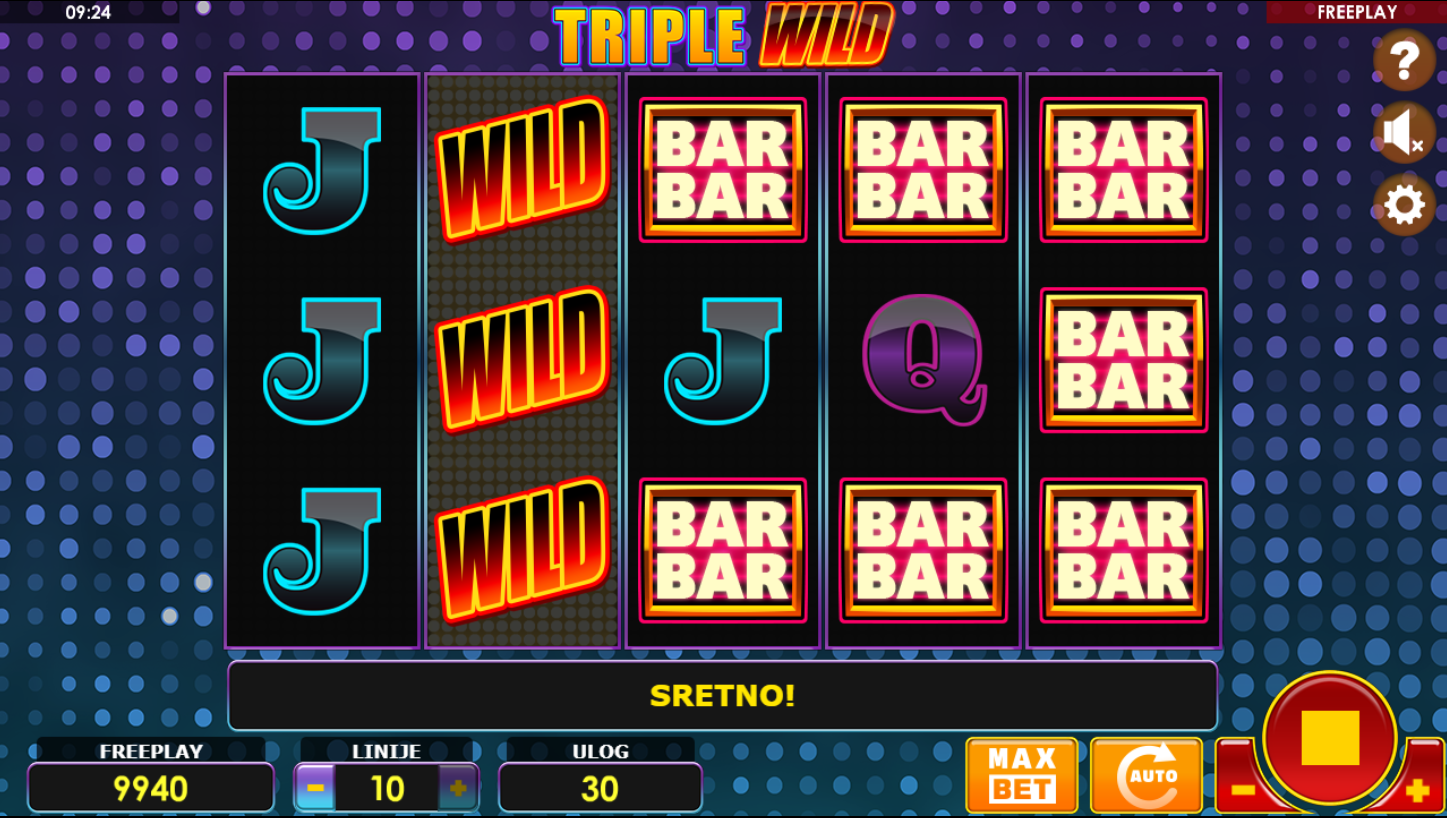Click the SRETNO! message bar
1447x818 pixels.
tap(722, 695)
